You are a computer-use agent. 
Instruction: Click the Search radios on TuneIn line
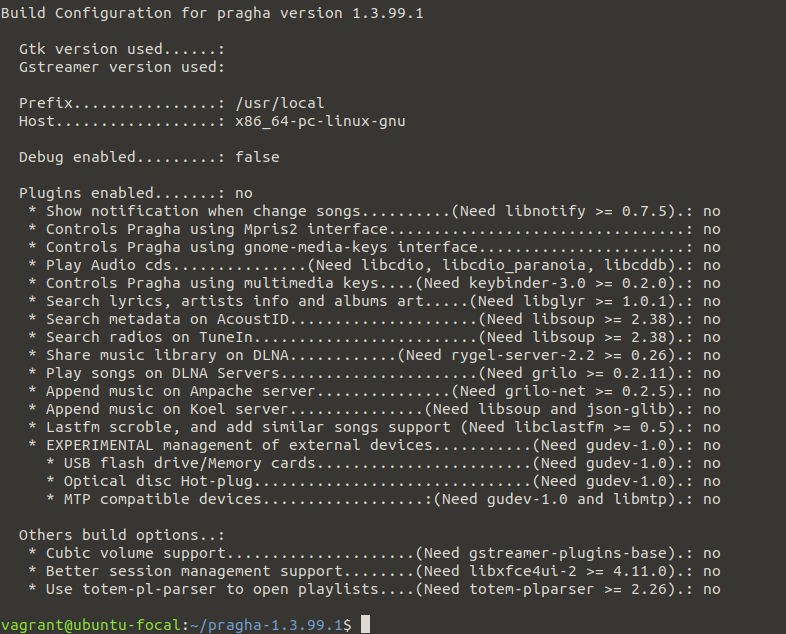pos(374,338)
